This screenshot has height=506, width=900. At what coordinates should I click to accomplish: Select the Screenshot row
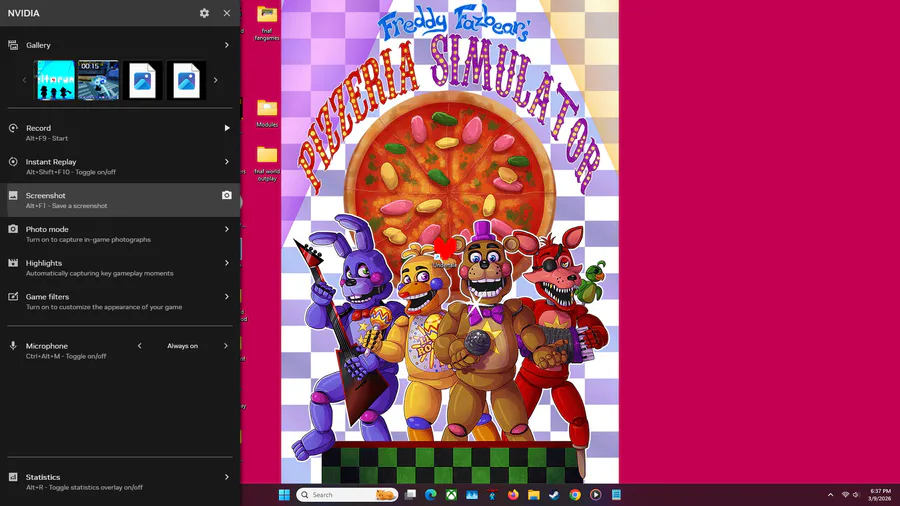click(x=120, y=200)
